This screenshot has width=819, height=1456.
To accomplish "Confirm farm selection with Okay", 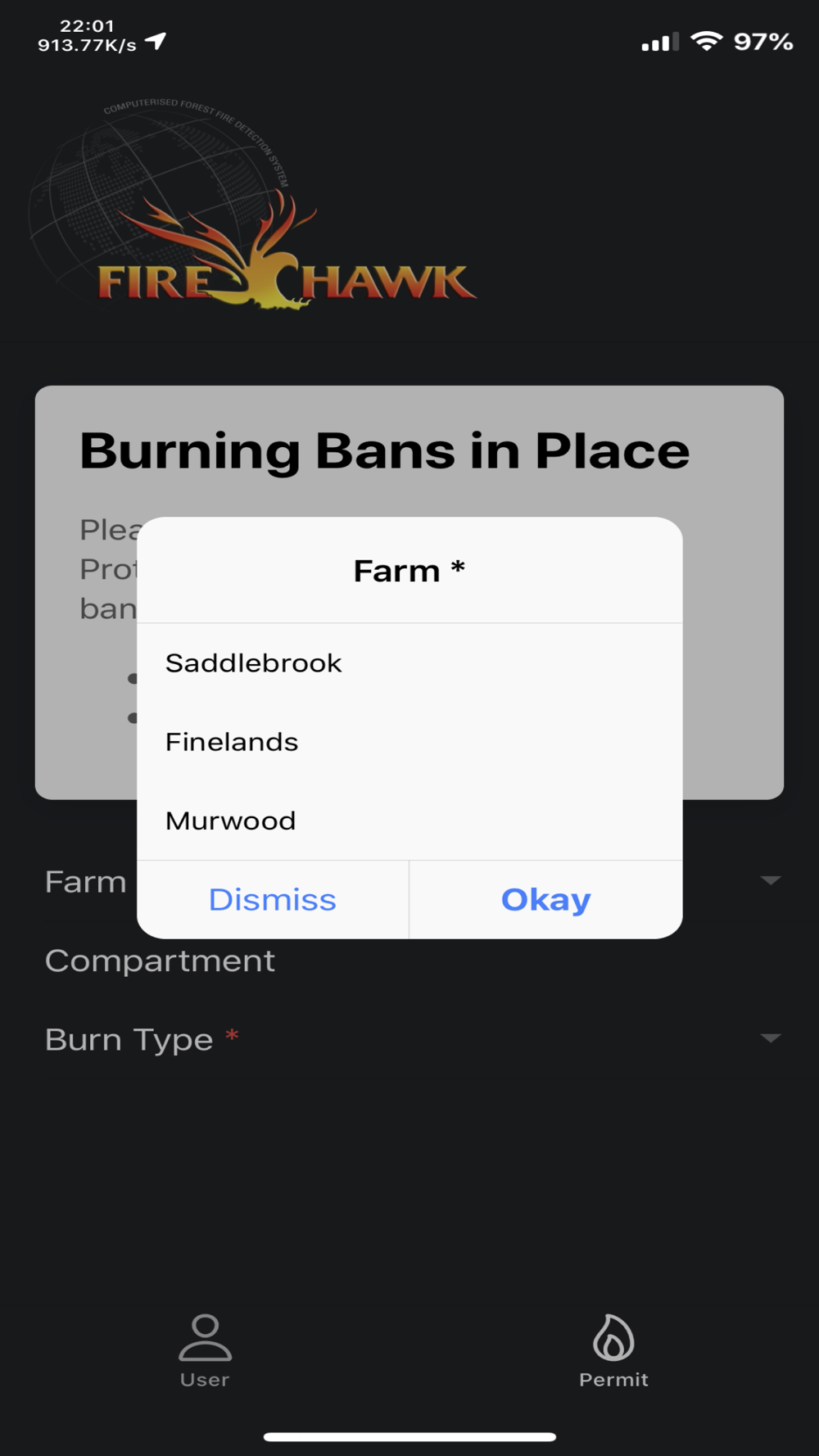I will click(546, 899).
